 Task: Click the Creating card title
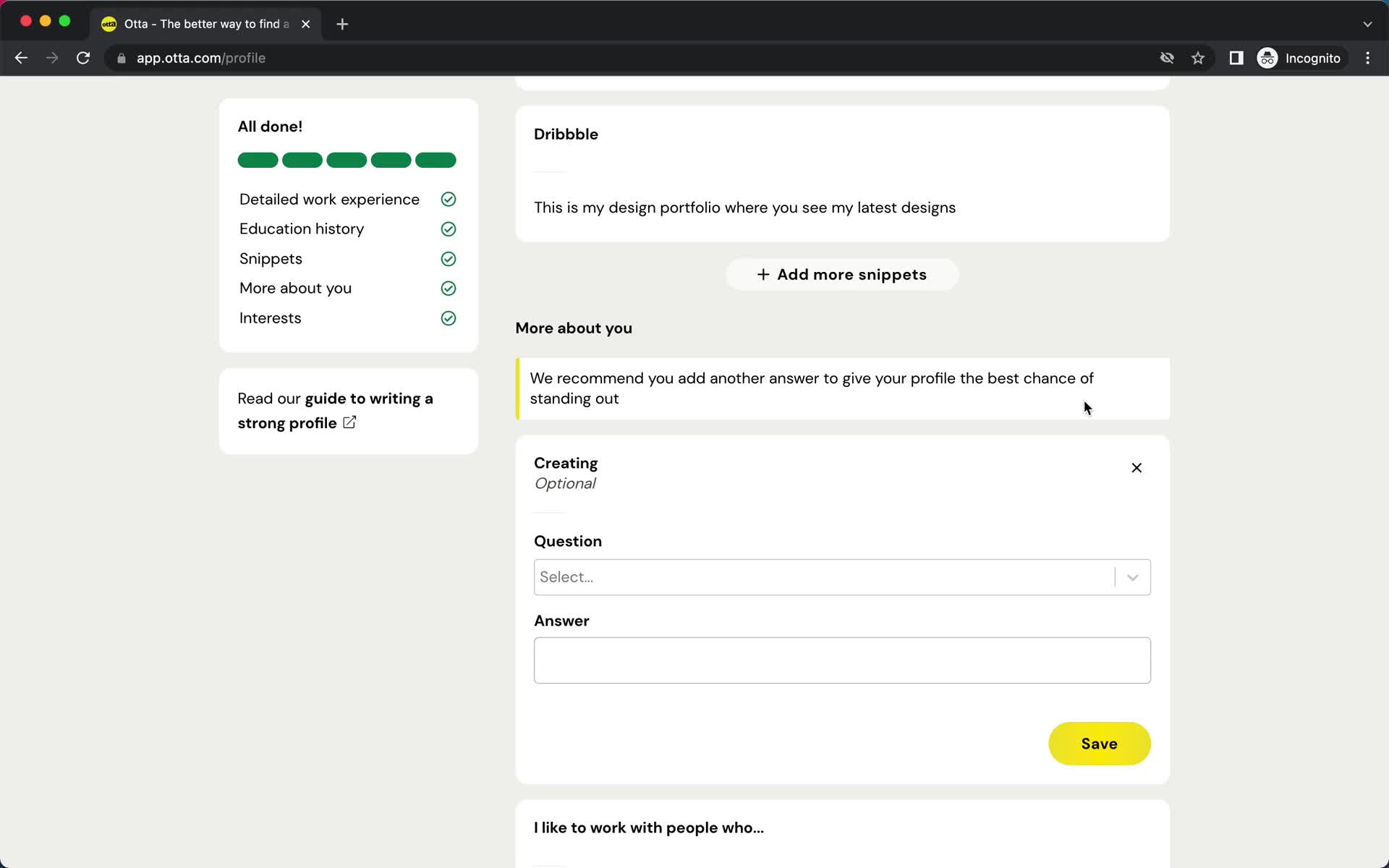point(566,464)
